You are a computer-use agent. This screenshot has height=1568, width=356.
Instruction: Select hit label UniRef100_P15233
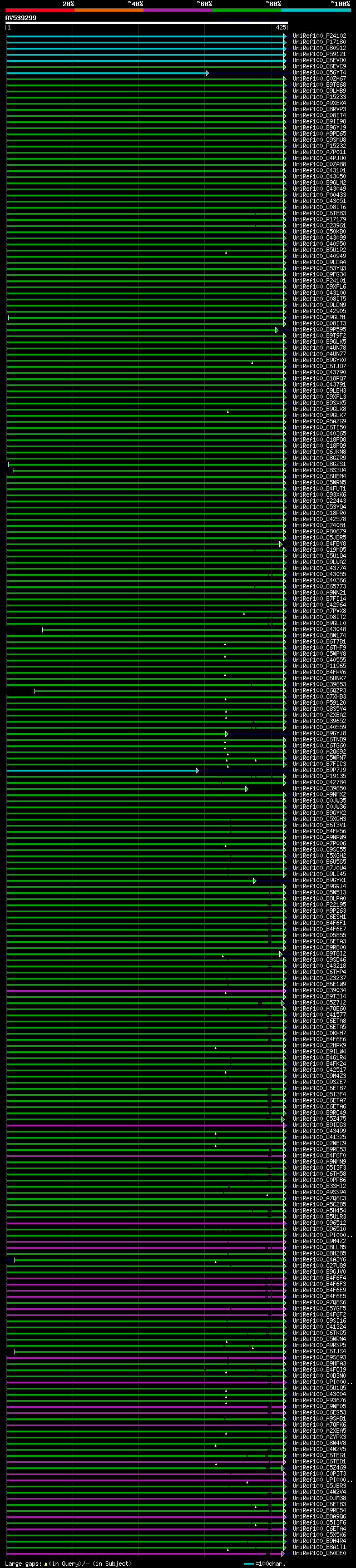[x=319, y=97]
